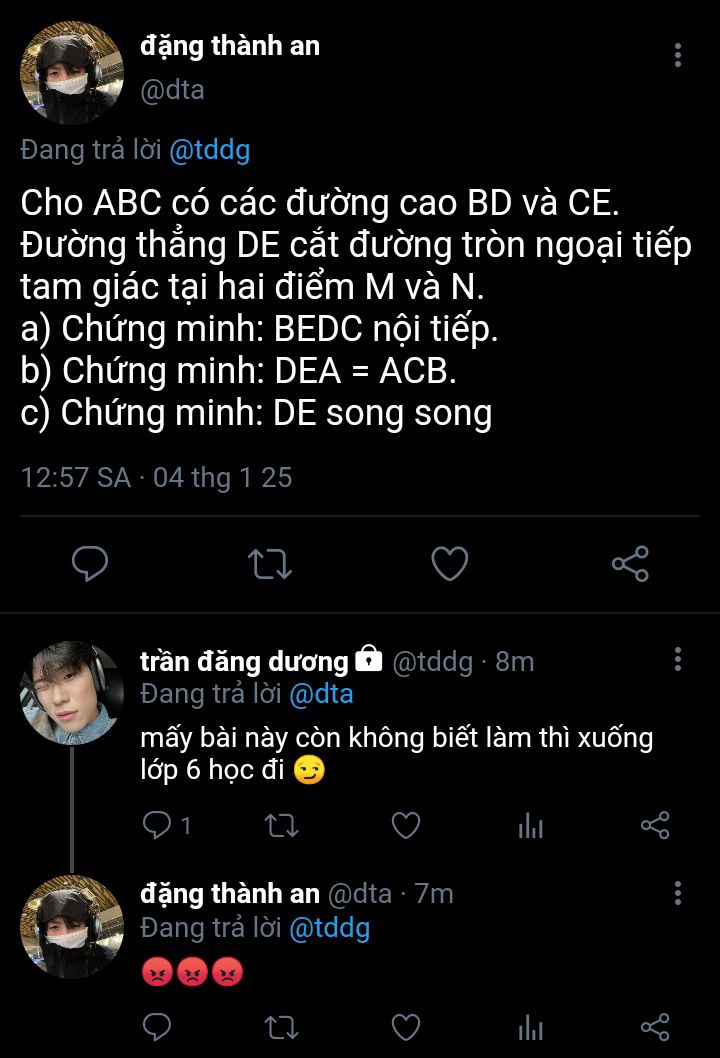Open more options for trần đăng dương's reply
The height and width of the screenshot is (1058, 720).
(x=677, y=659)
